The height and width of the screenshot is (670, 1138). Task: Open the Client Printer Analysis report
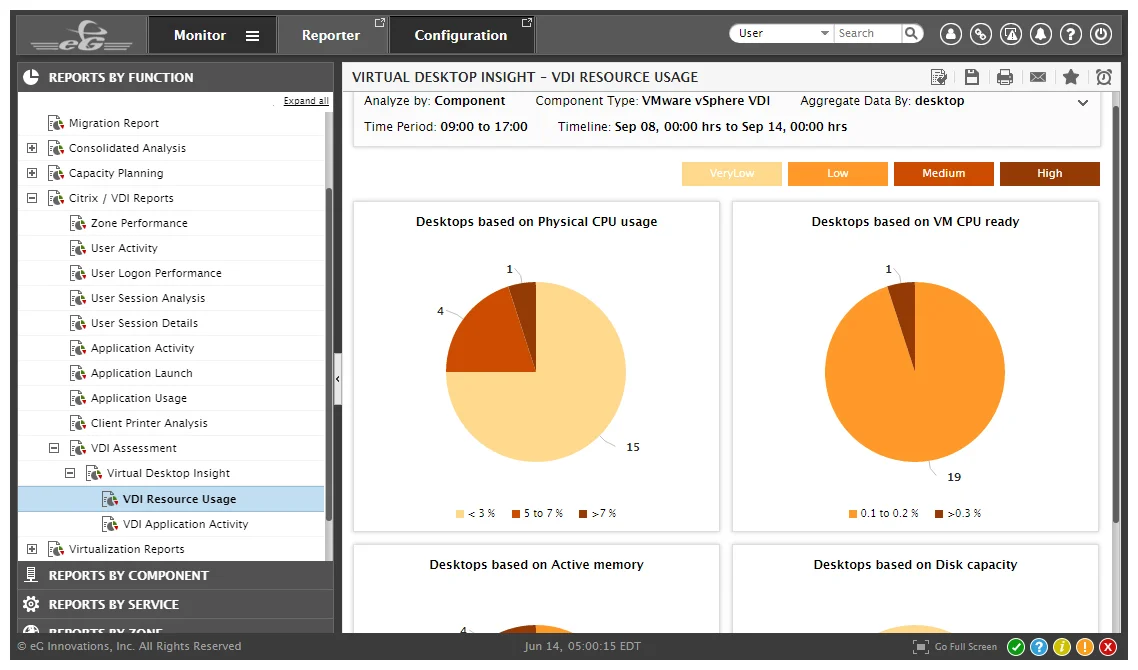149,423
